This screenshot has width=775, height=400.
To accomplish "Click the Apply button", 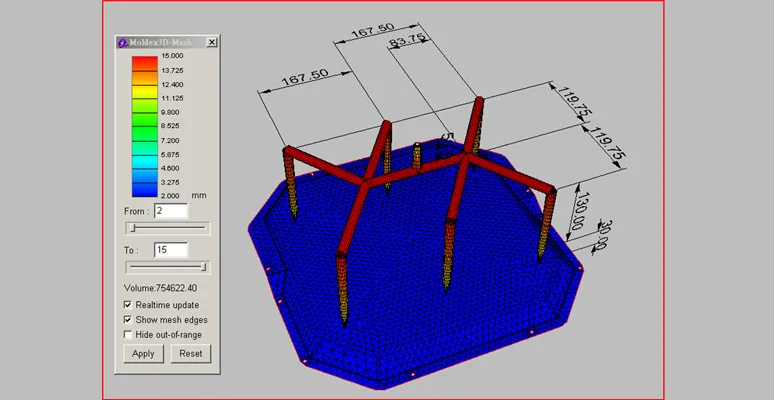I will (143, 354).
